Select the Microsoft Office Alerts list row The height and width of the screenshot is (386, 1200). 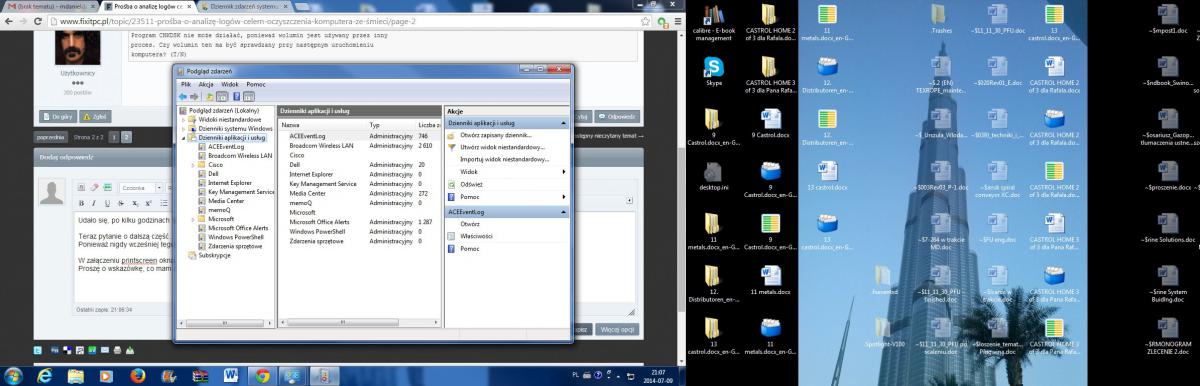click(359, 221)
